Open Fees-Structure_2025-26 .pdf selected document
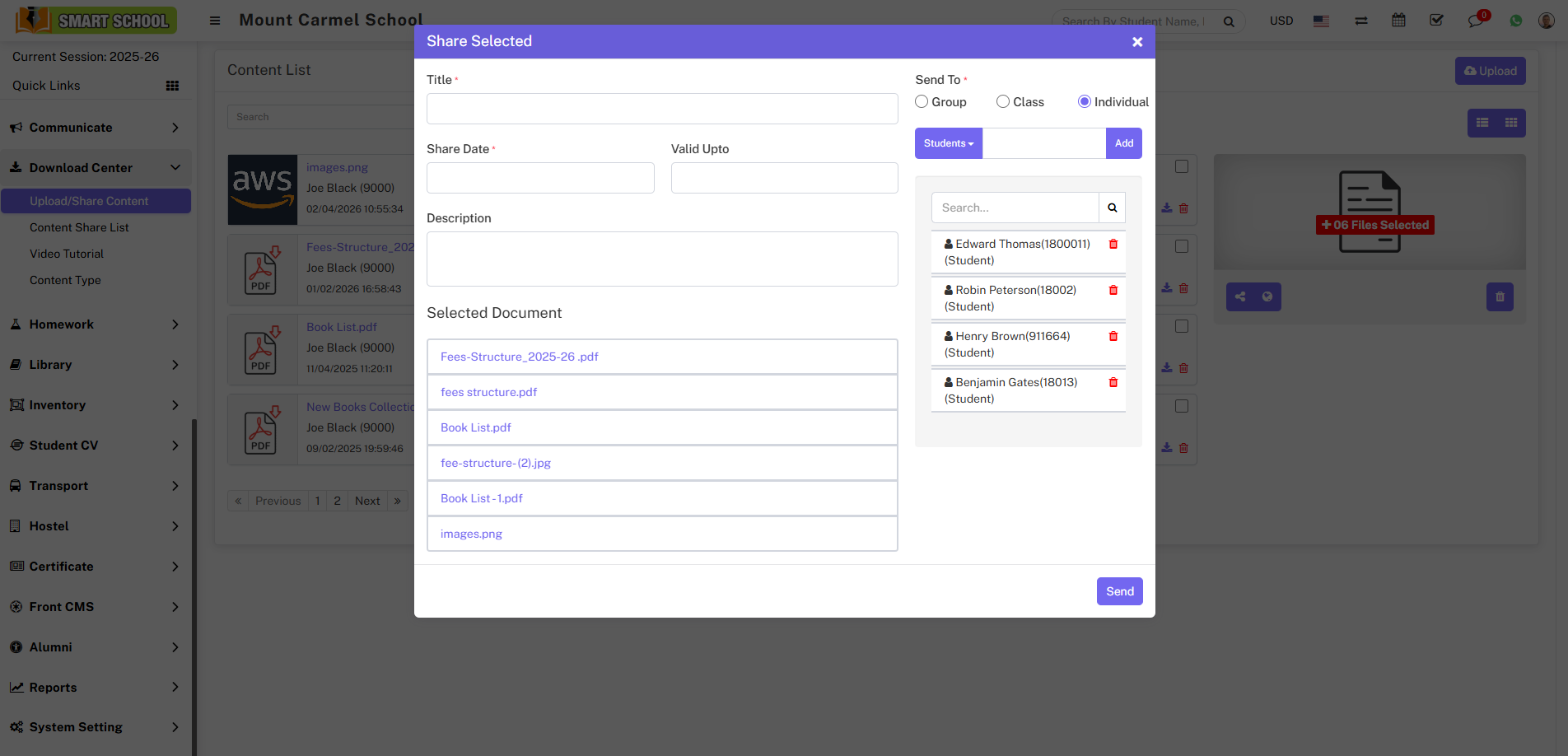Screen dimensions: 1568x756 point(520,357)
